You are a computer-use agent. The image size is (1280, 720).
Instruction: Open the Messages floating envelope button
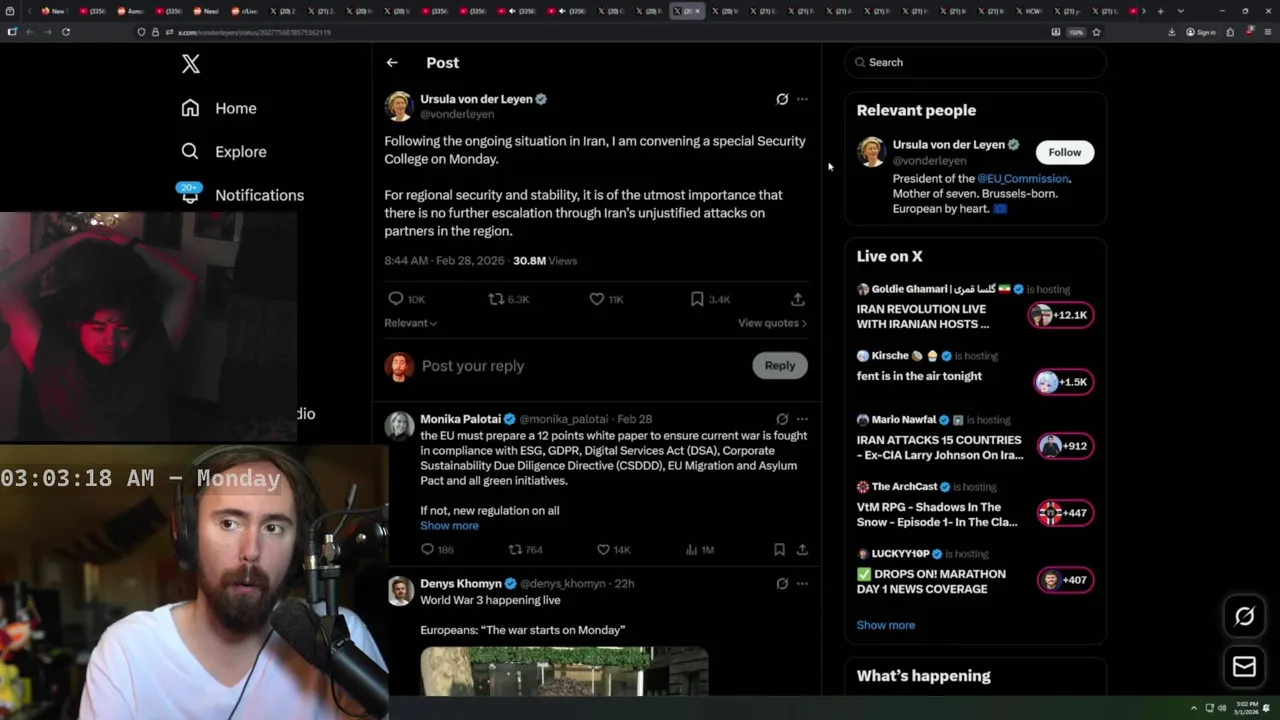(x=1244, y=667)
